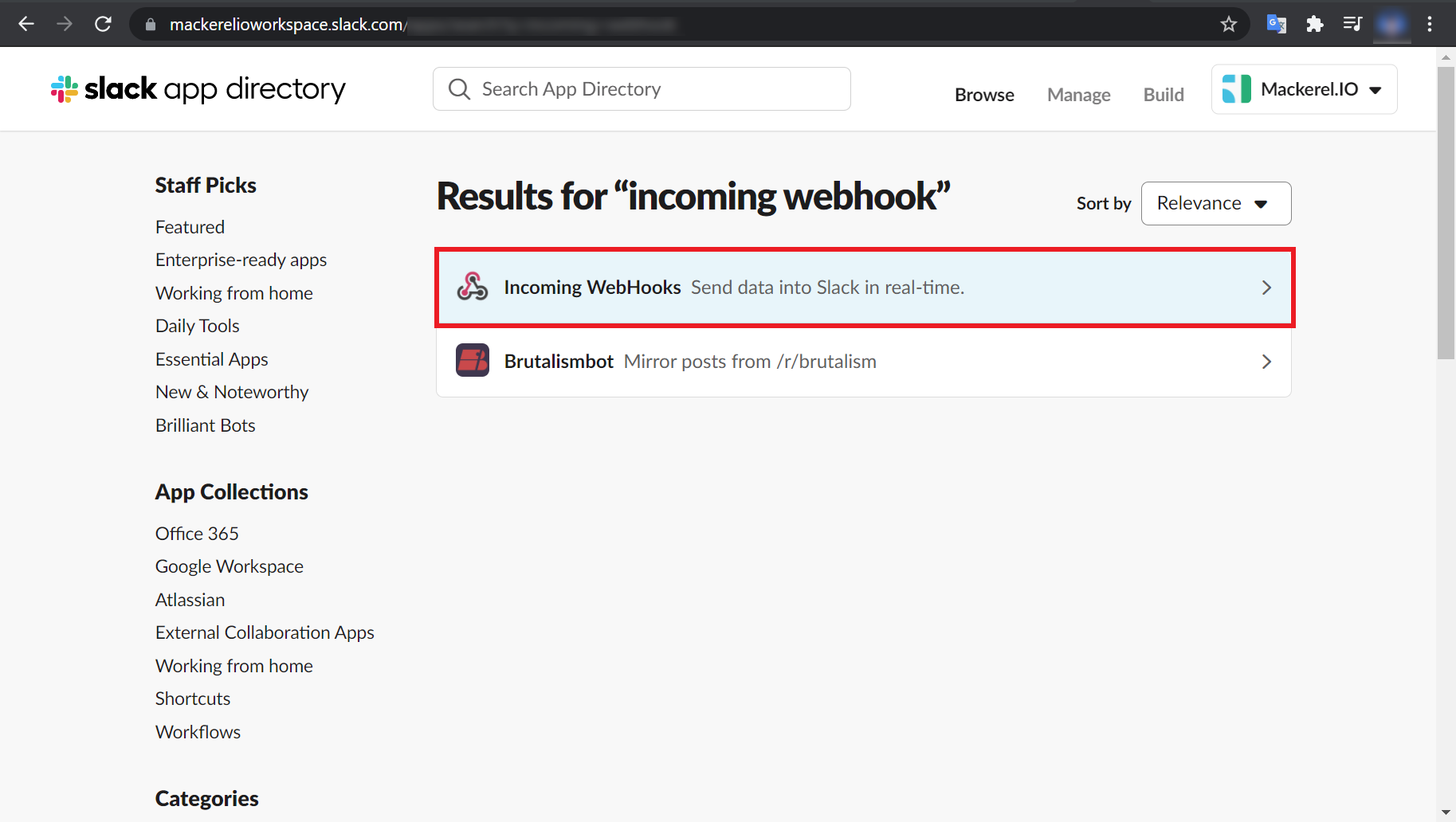Screen dimensions: 1456x822
Task: Click the Brutalismbot app icon
Action: (x=472, y=360)
